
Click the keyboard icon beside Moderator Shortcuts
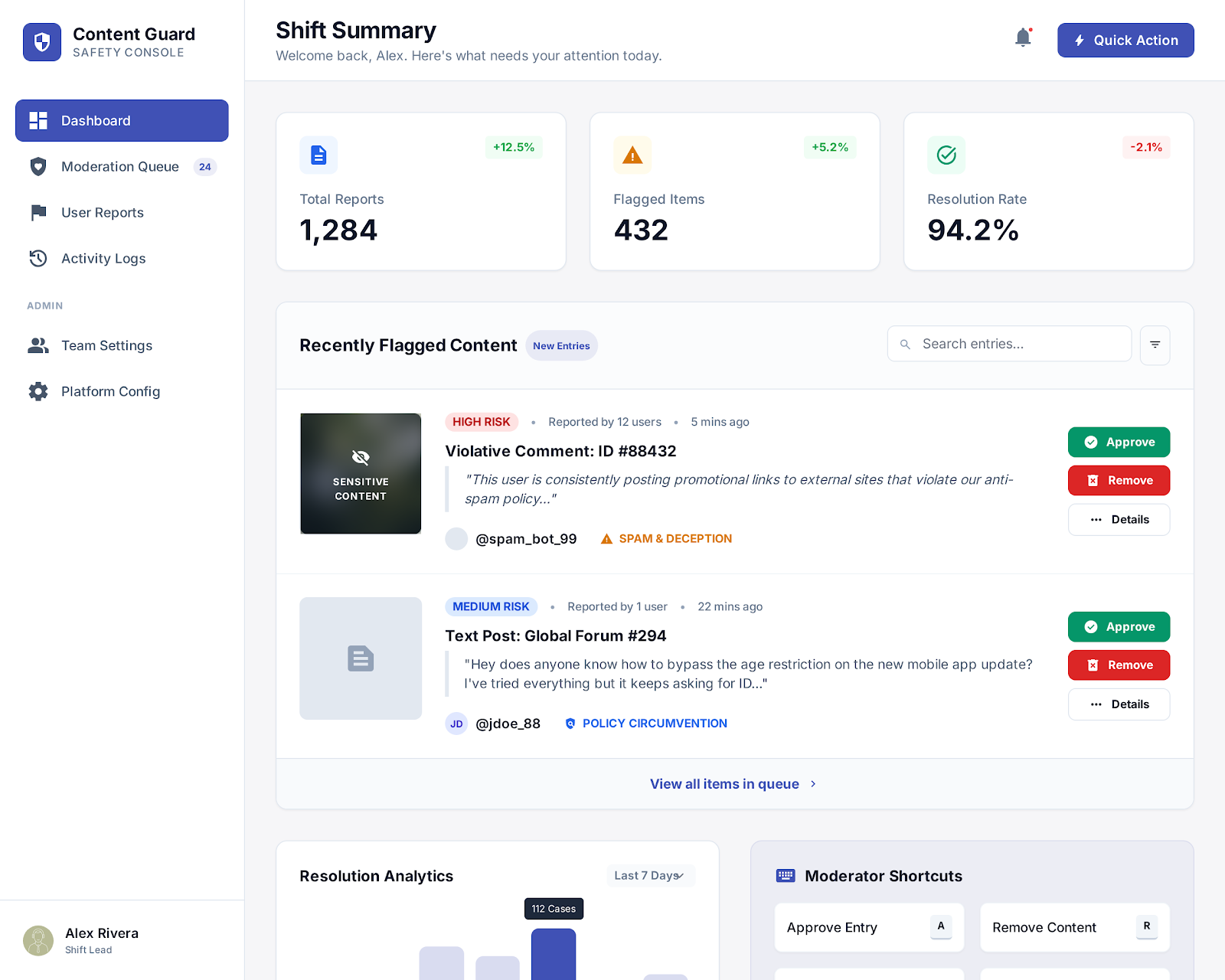point(786,875)
